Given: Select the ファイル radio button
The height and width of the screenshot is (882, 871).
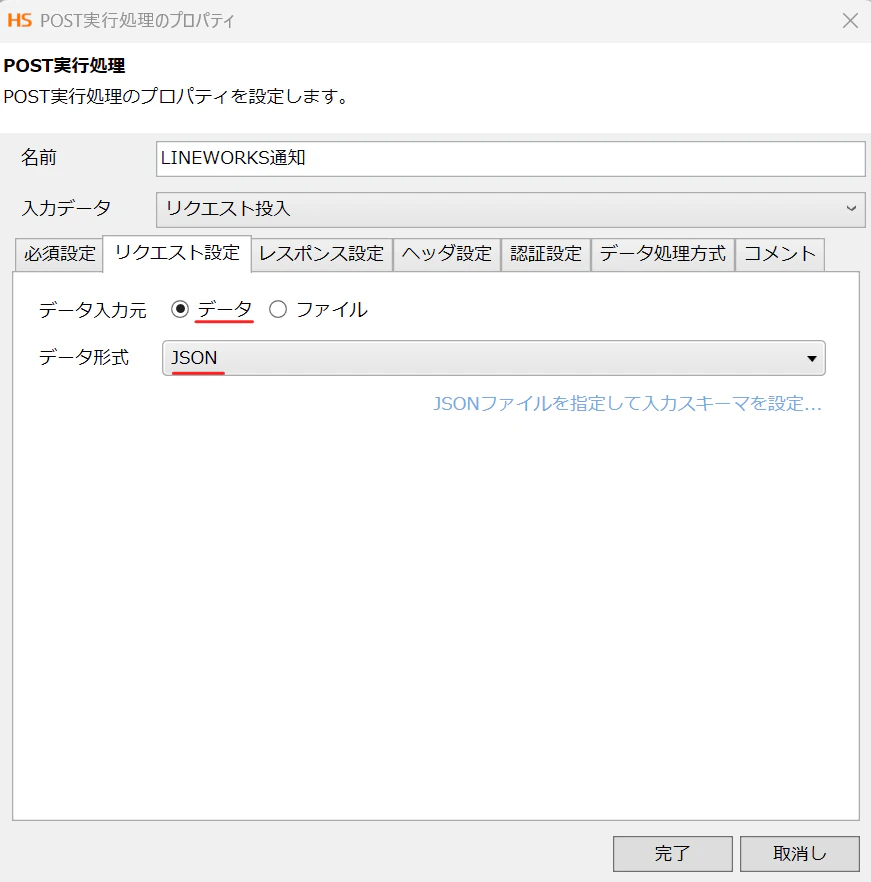Looking at the screenshot, I should [x=278, y=309].
